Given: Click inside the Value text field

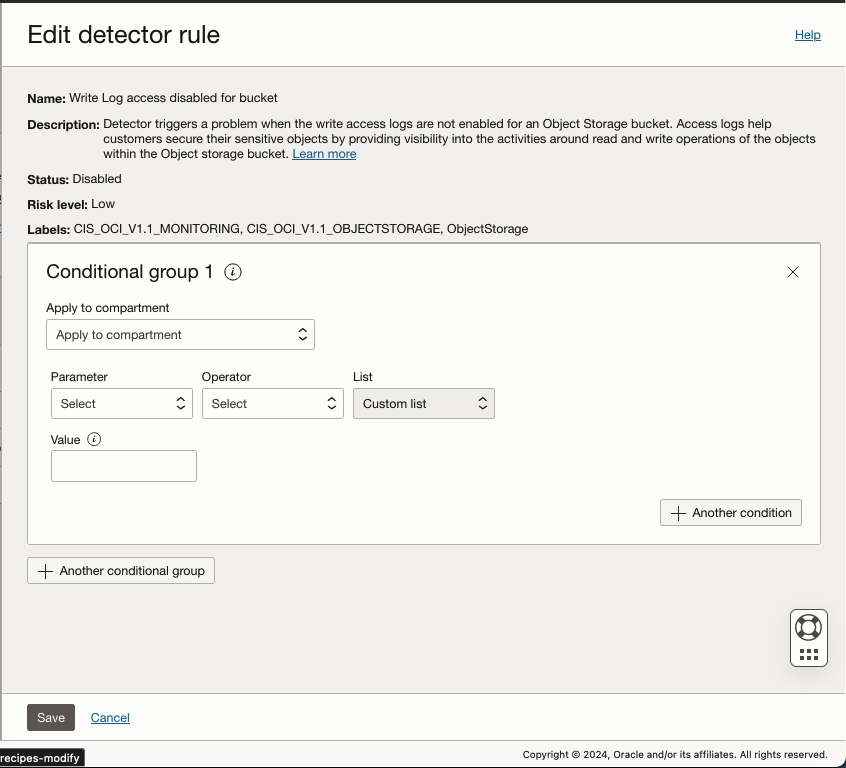Looking at the screenshot, I should [123, 465].
